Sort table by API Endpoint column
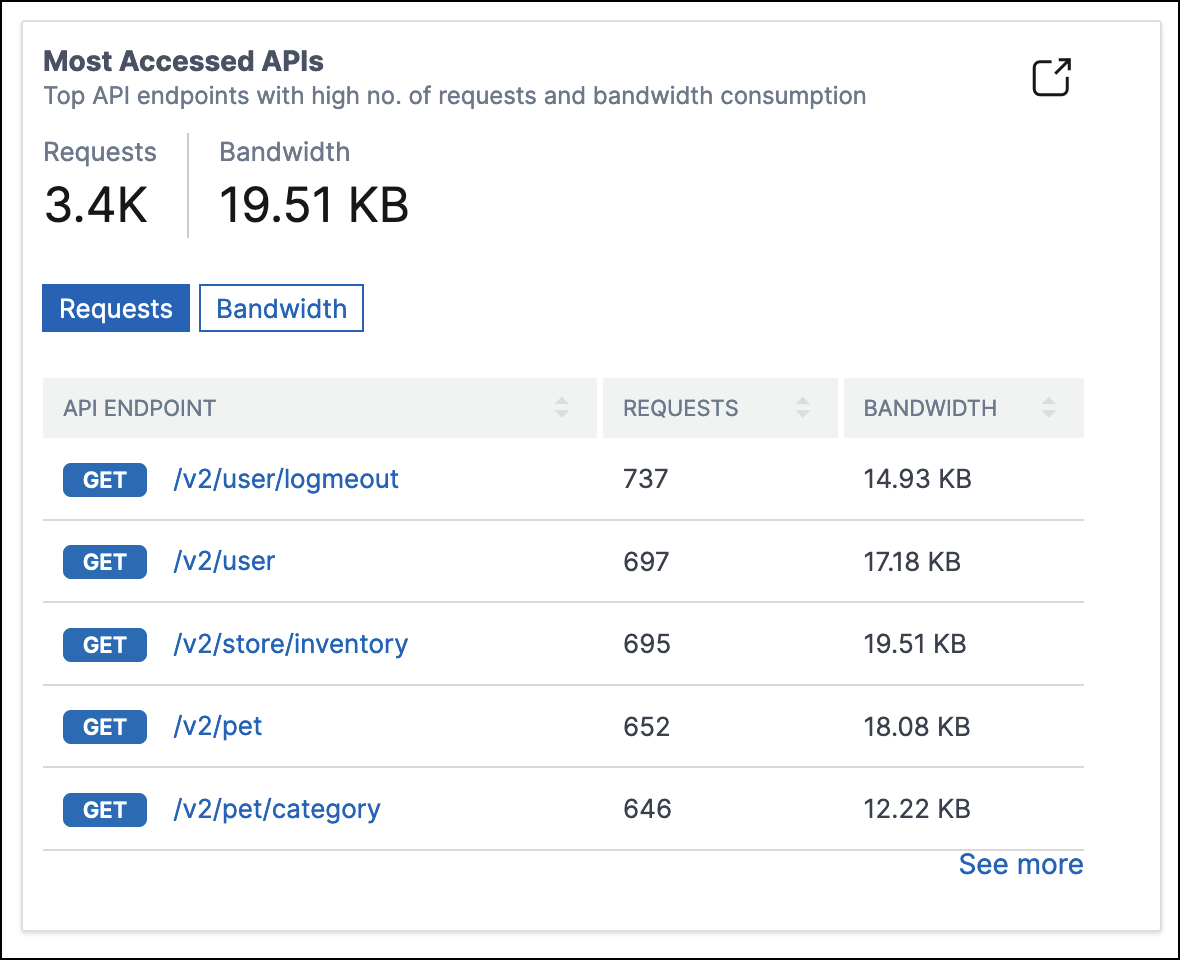Image resolution: width=1180 pixels, height=960 pixels. [x=561, y=408]
